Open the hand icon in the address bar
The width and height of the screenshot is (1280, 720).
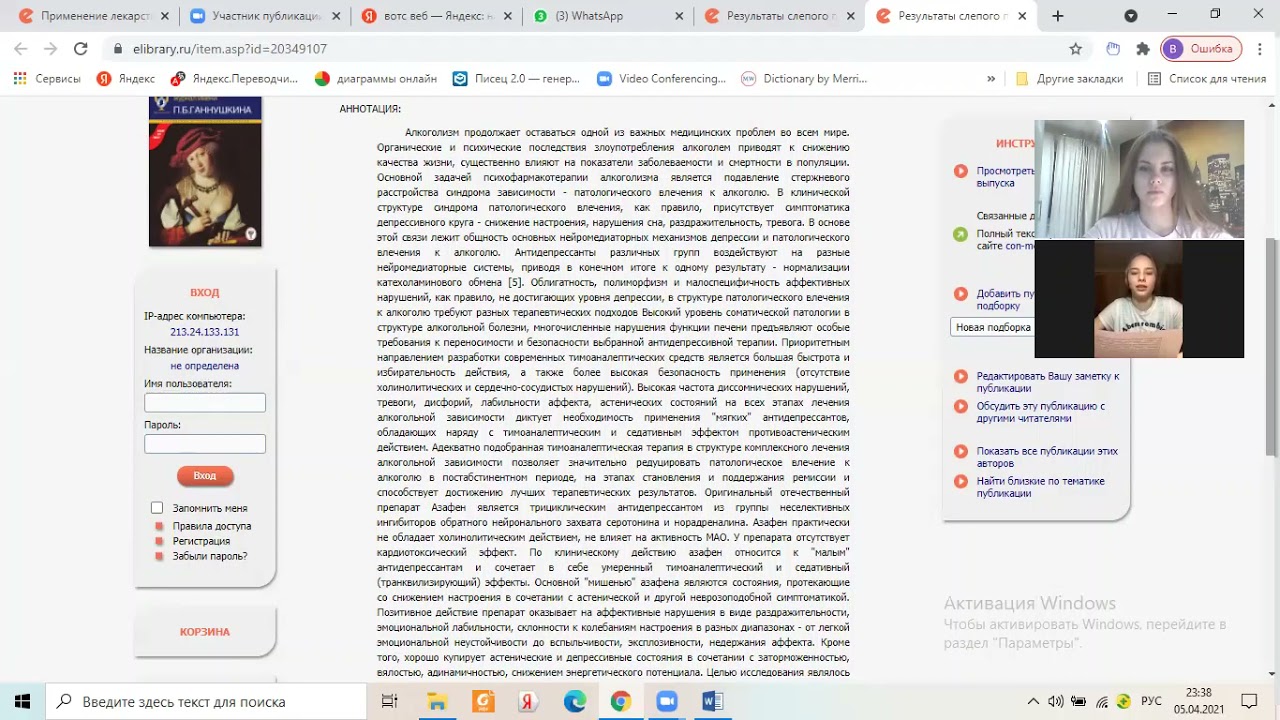(1113, 49)
